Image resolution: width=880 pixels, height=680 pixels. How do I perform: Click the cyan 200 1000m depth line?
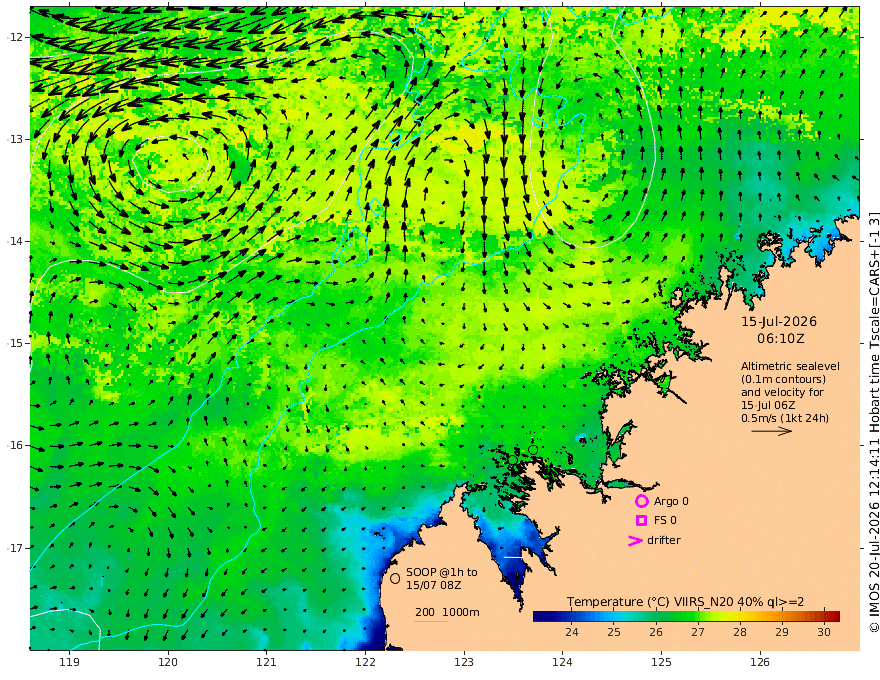click(x=431, y=621)
